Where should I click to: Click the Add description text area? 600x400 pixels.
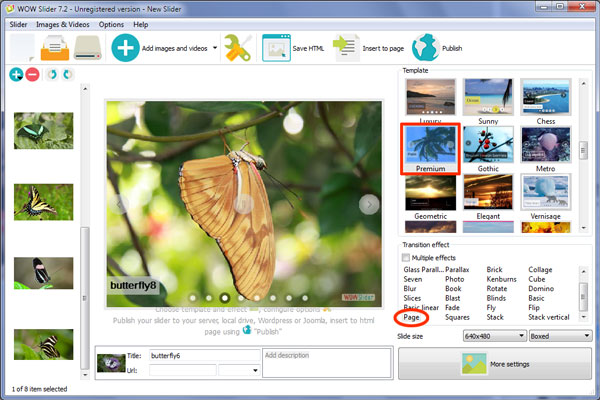[x=326, y=362]
